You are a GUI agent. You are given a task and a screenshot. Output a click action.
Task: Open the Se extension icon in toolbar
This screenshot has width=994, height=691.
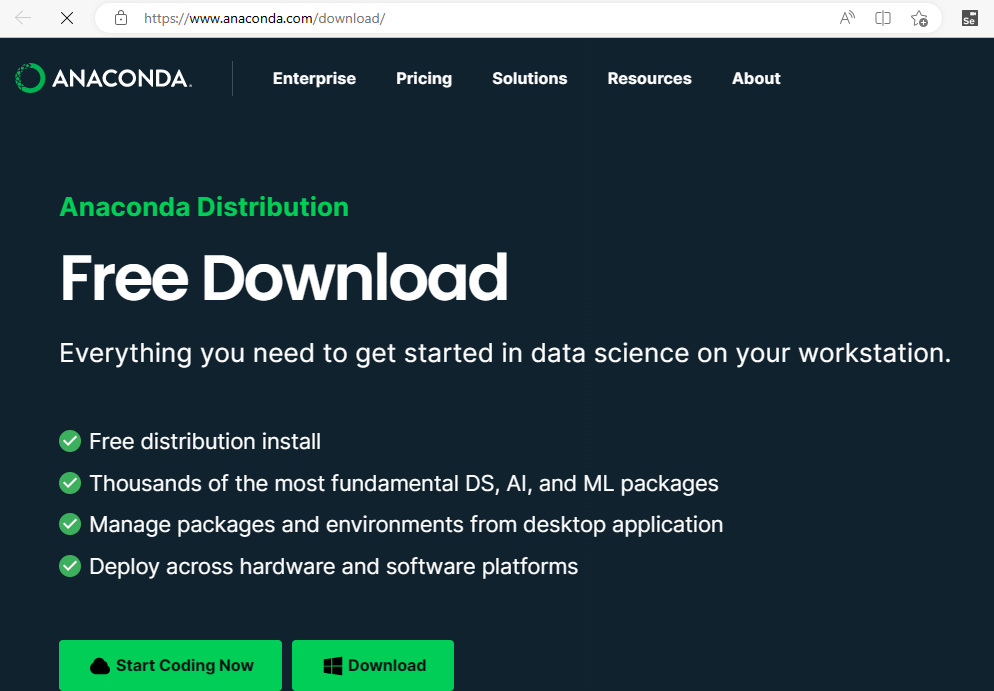pos(969,18)
